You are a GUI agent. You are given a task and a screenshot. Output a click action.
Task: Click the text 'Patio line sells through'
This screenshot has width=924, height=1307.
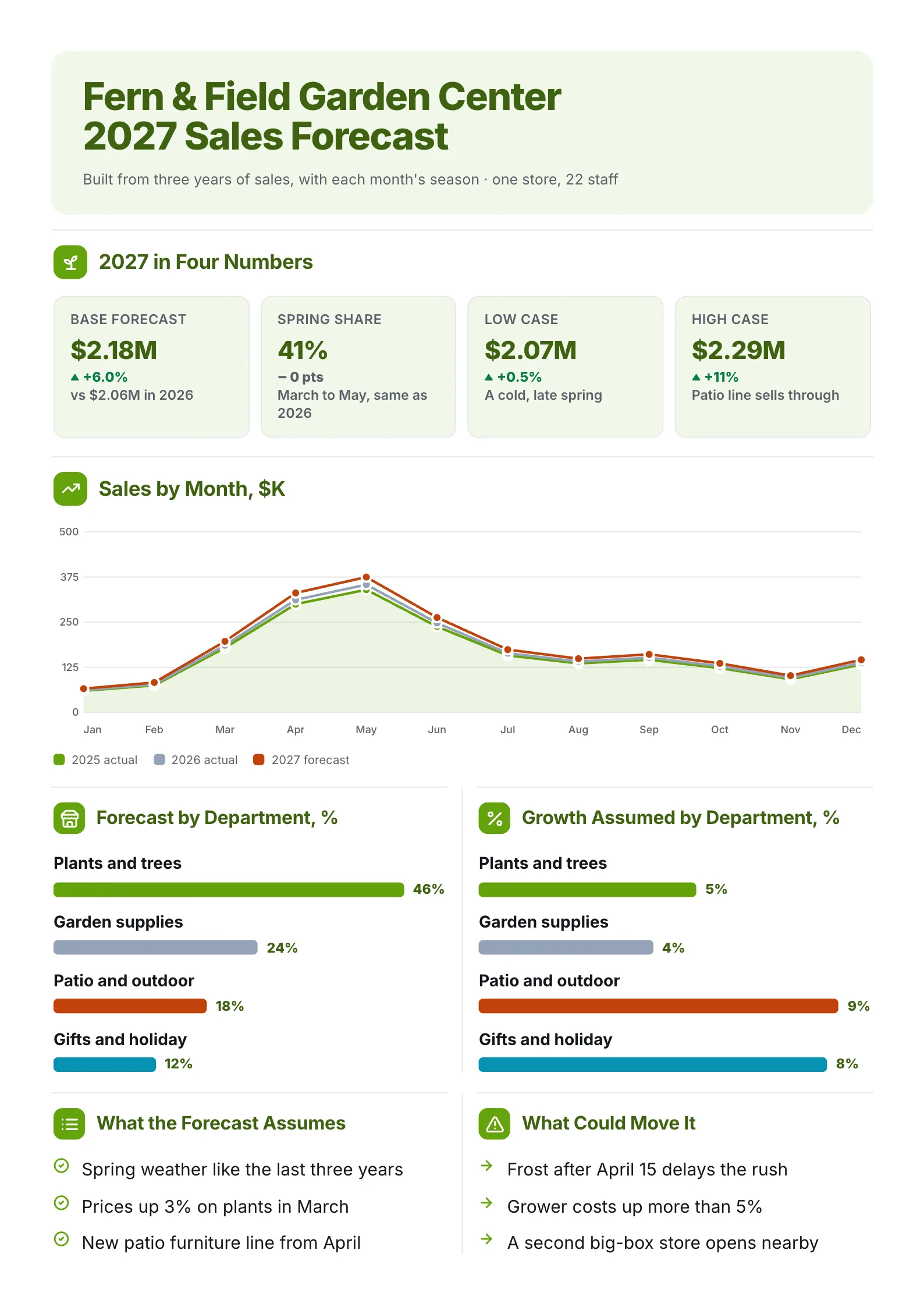point(766,395)
